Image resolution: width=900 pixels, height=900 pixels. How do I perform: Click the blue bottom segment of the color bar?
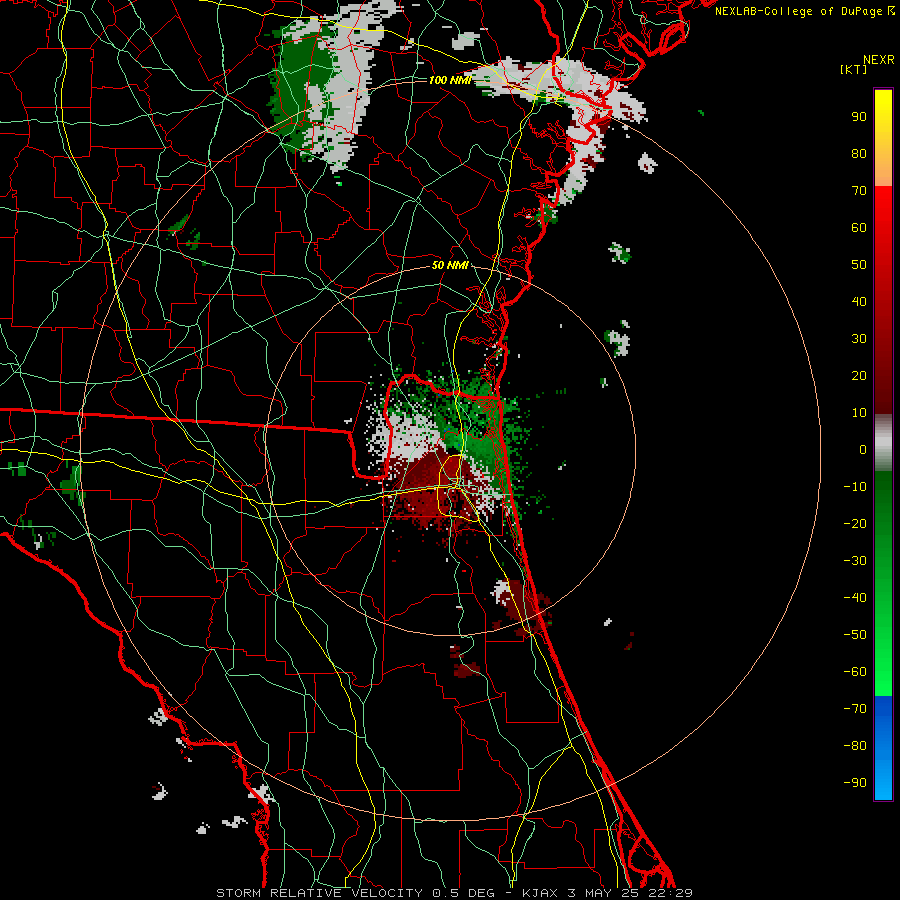click(x=883, y=748)
